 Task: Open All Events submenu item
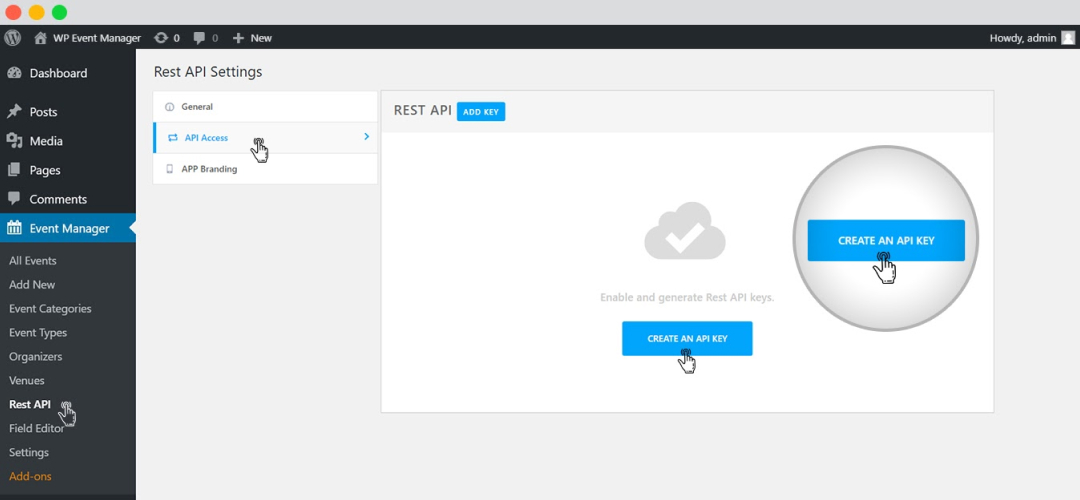coord(33,260)
